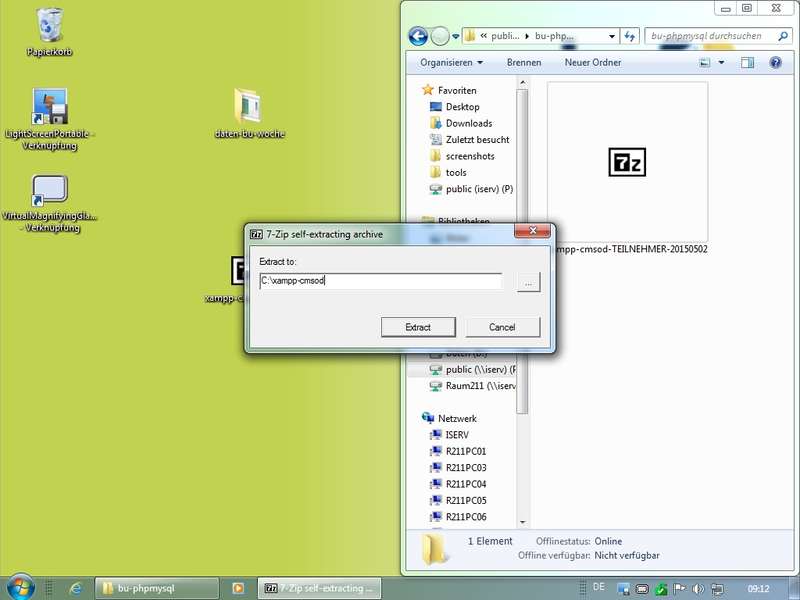Switch to 7-Zip self-extracting taskbar button
Image resolution: width=800 pixels, height=600 pixels.
pos(319,588)
